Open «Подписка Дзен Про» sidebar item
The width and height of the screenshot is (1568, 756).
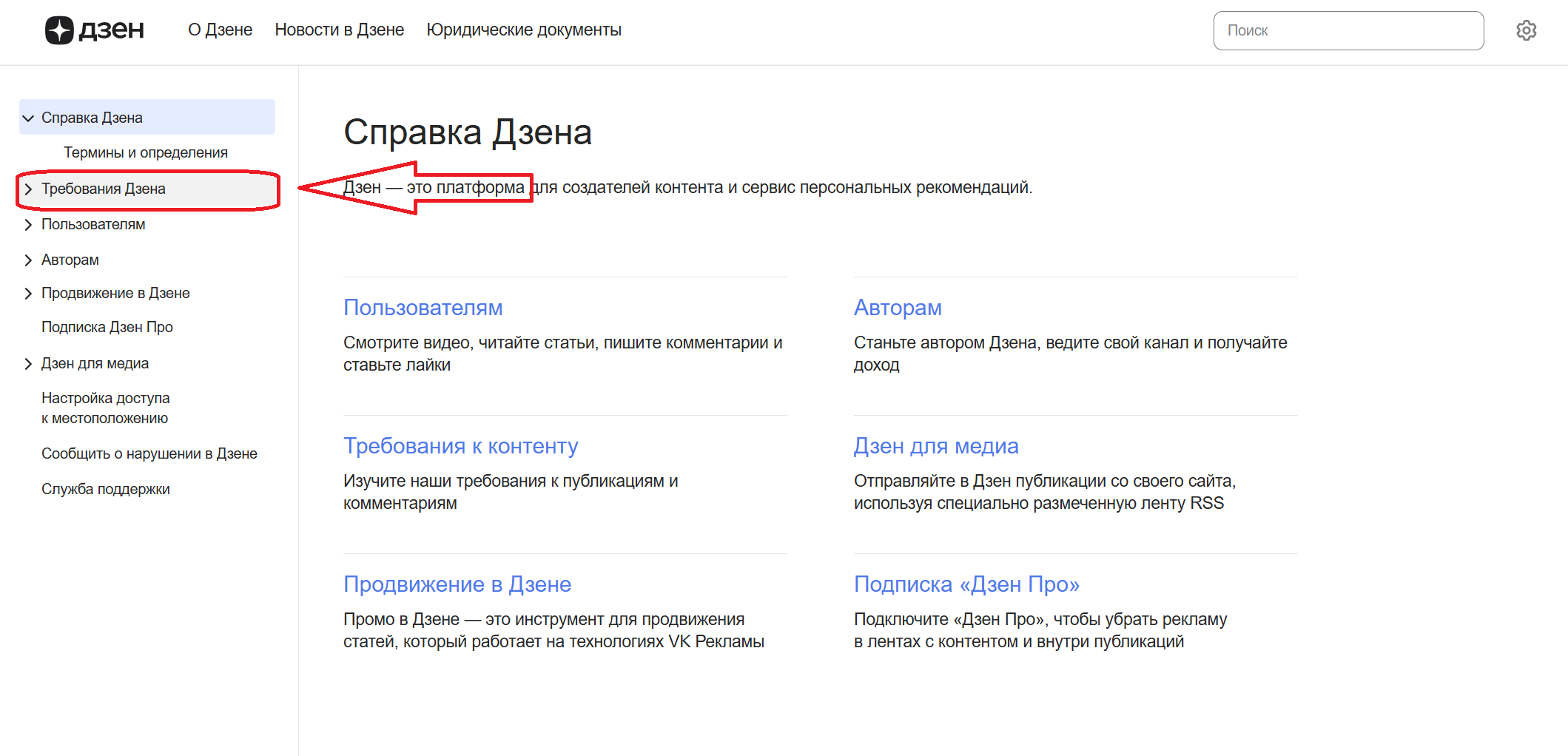point(107,327)
